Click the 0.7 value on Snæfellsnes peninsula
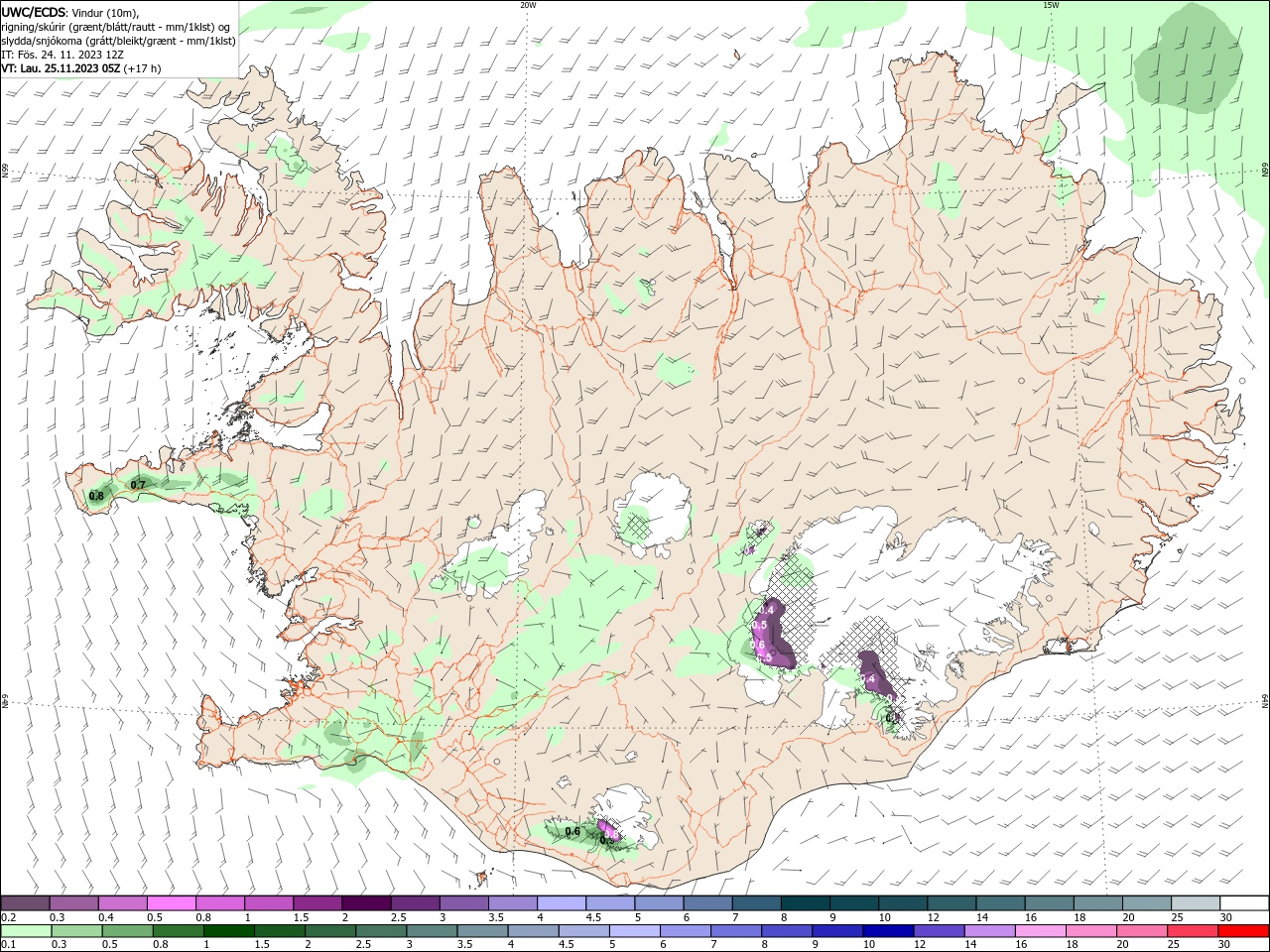Image resolution: width=1270 pixels, height=952 pixels. coord(138,485)
